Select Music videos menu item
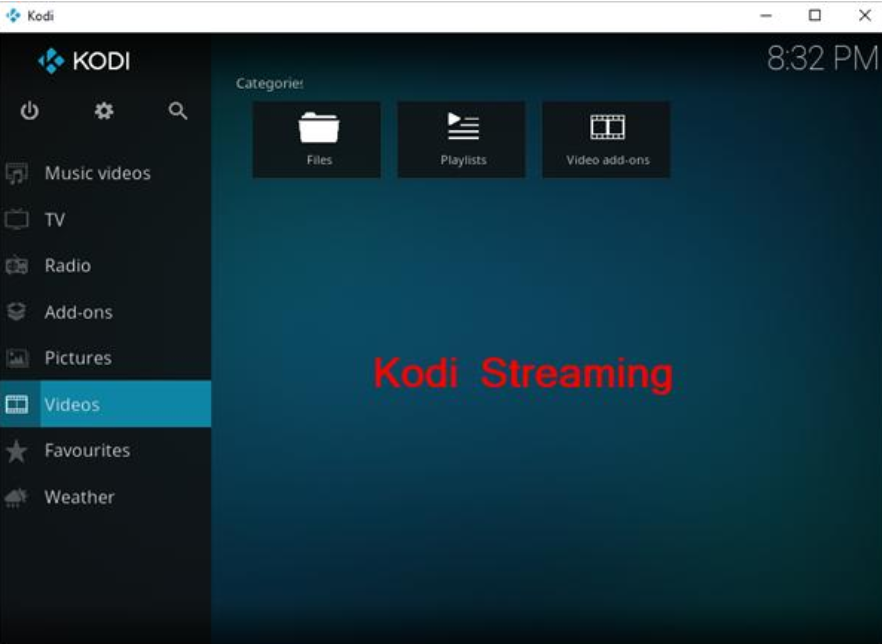 pyautogui.click(x=97, y=174)
